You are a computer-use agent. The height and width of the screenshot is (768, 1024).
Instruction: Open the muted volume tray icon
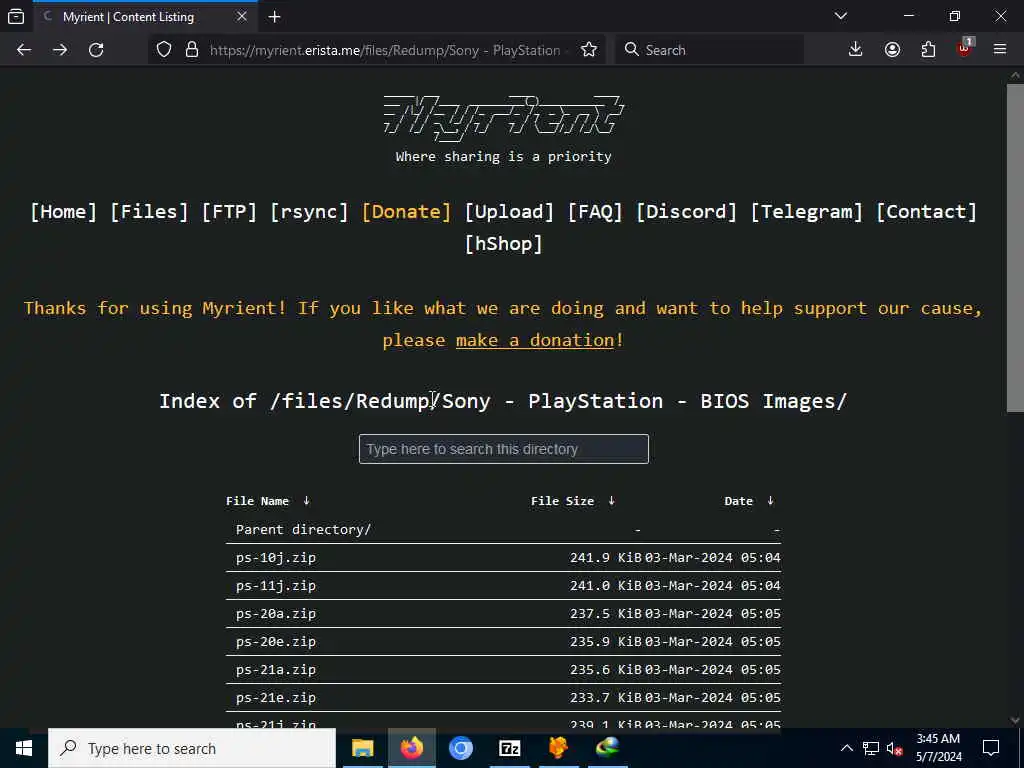click(x=894, y=748)
